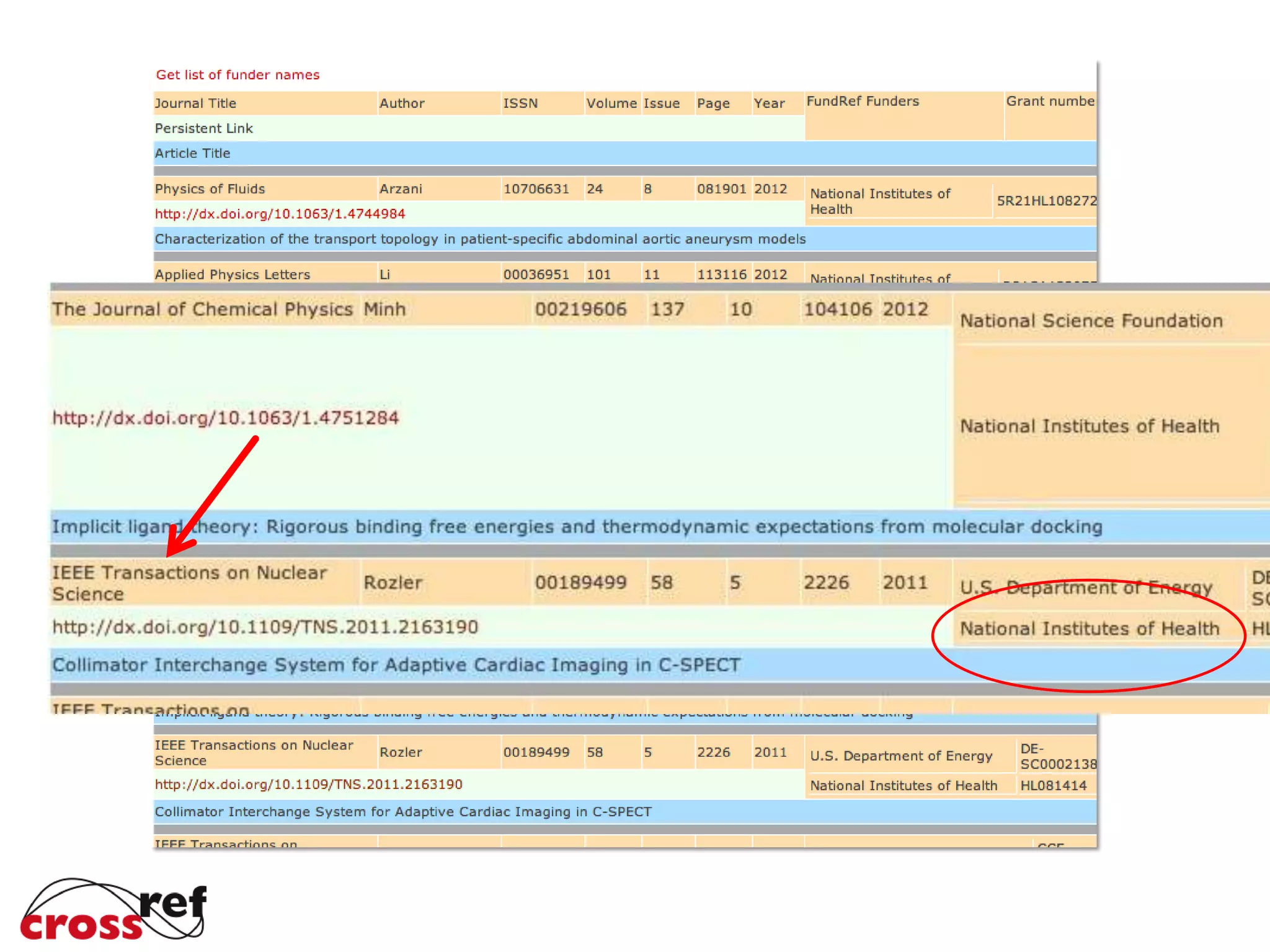Open the 10.1063/1.4751284 DOI link

(x=225, y=418)
